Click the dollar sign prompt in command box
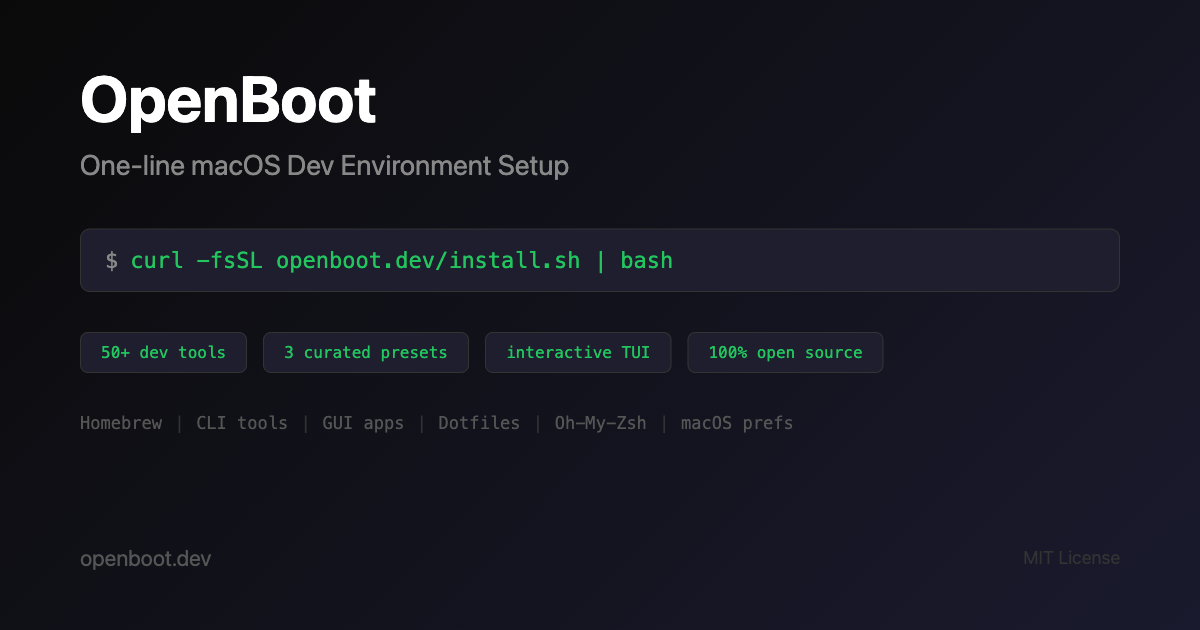The height and width of the screenshot is (630, 1200). click(113, 260)
